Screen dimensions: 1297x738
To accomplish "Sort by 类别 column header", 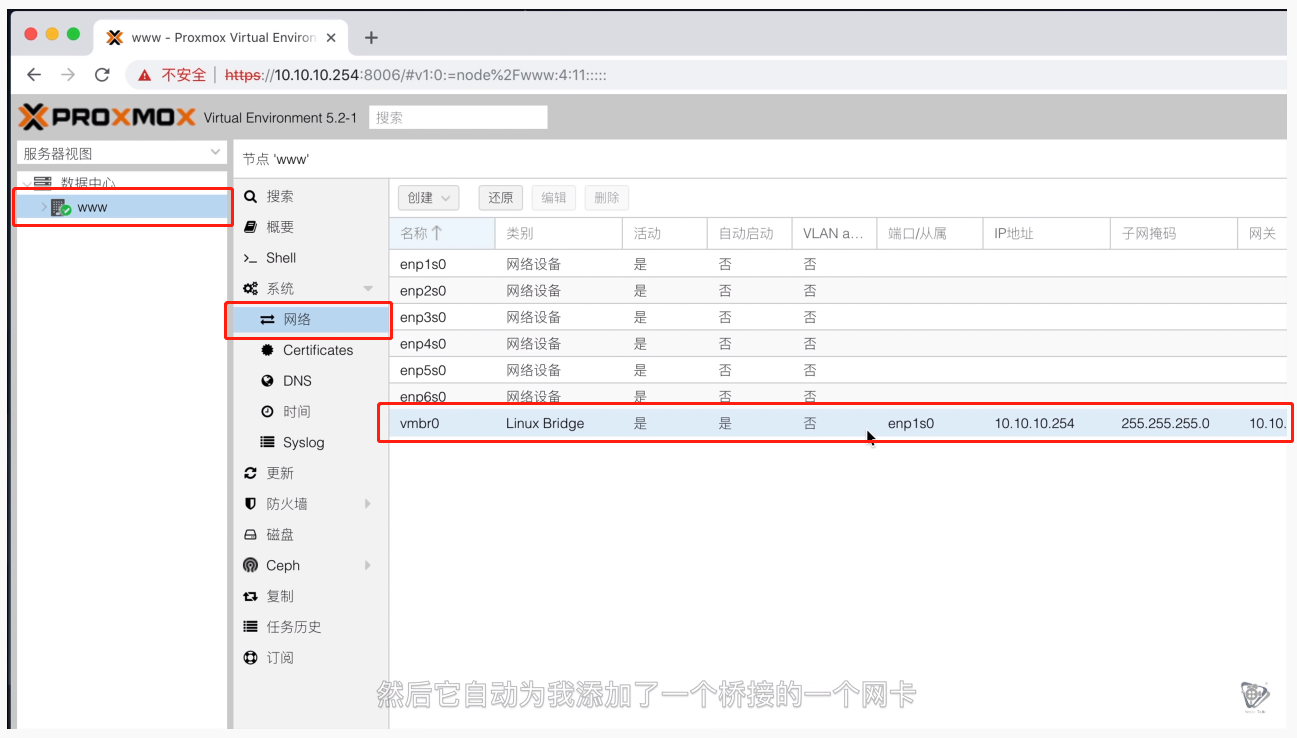I will (x=558, y=233).
